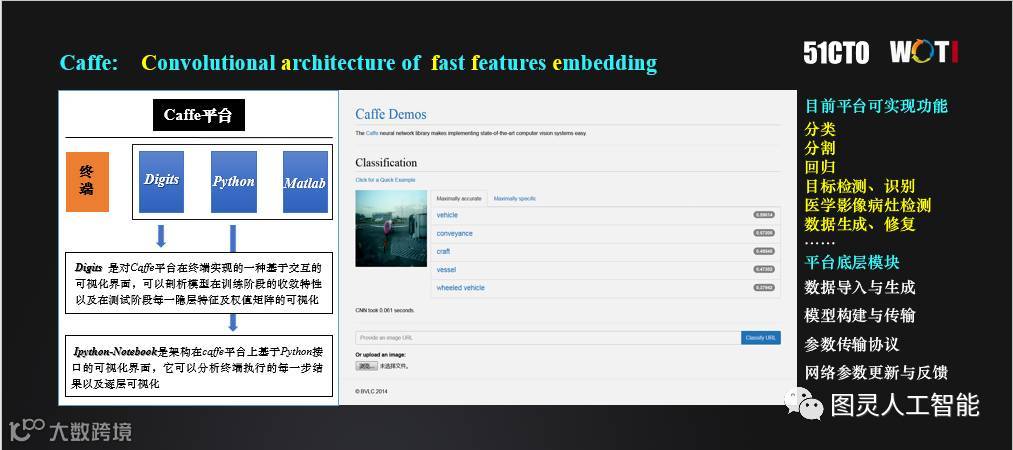Click the WOT logo
This screenshot has width=1013, height=450.
(x=924, y=52)
